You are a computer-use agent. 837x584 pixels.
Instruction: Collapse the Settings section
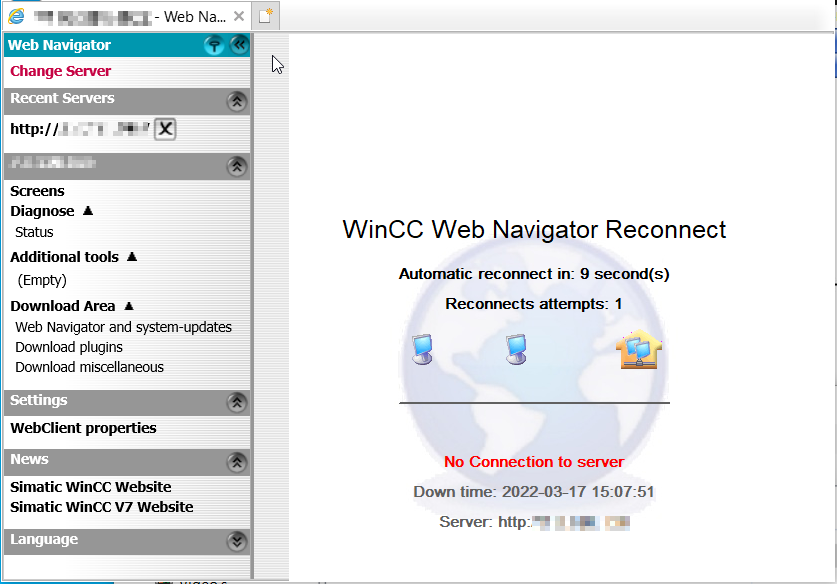click(x=237, y=403)
